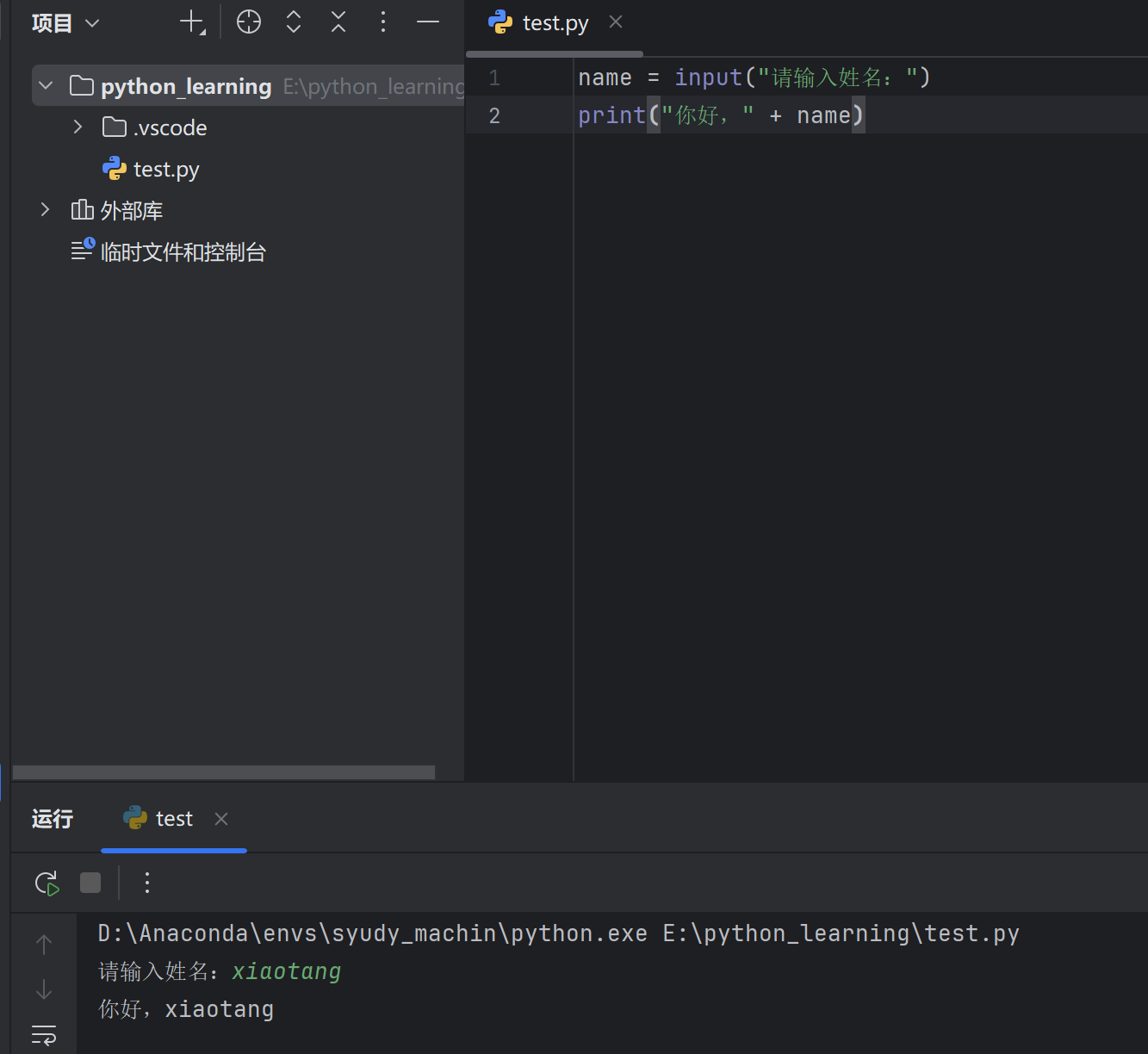Close the test.py editor tab
Screen dimensions: 1148x1054
tap(616, 22)
